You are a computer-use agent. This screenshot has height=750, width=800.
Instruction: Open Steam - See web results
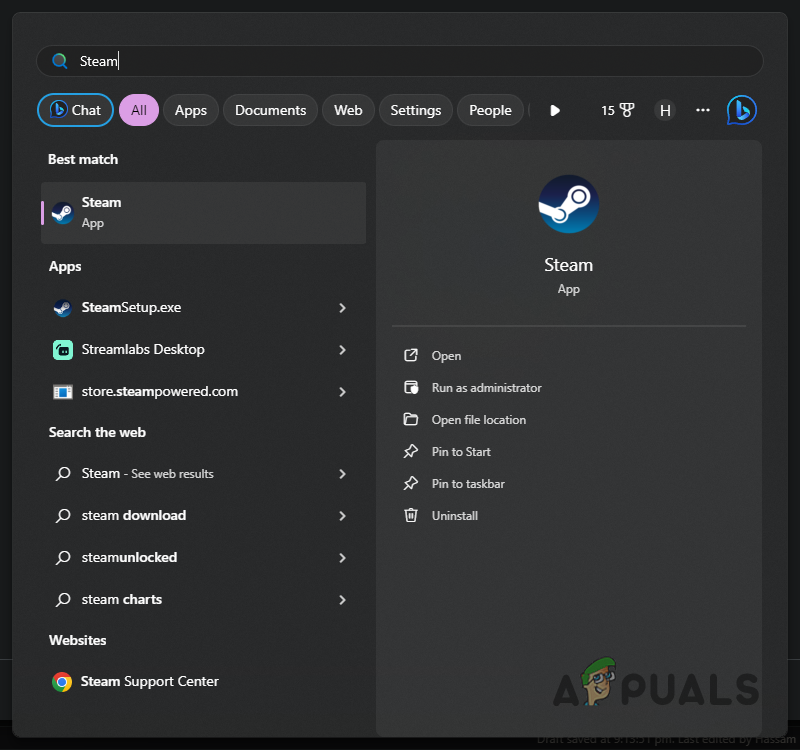pyautogui.click(x=189, y=474)
